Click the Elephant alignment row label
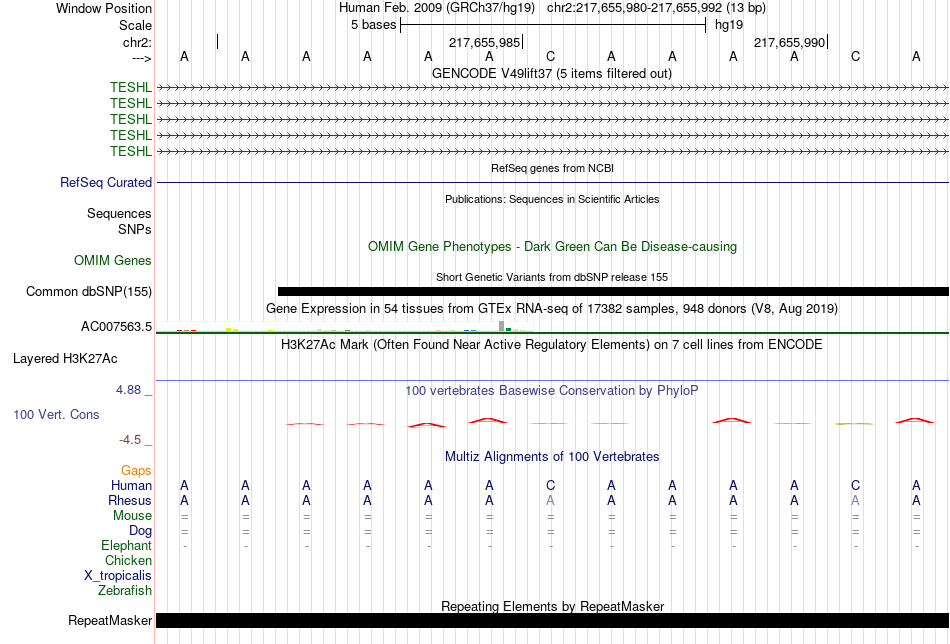Screen dimensions: 950x644 [x=127, y=545]
